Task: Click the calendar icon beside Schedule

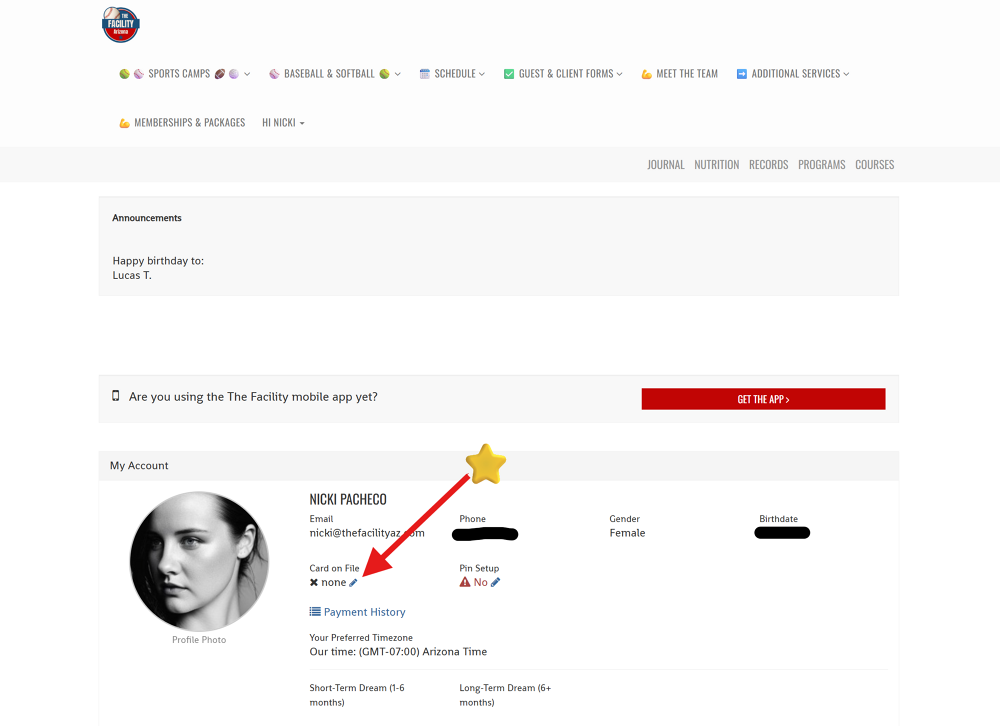Action: (425, 74)
